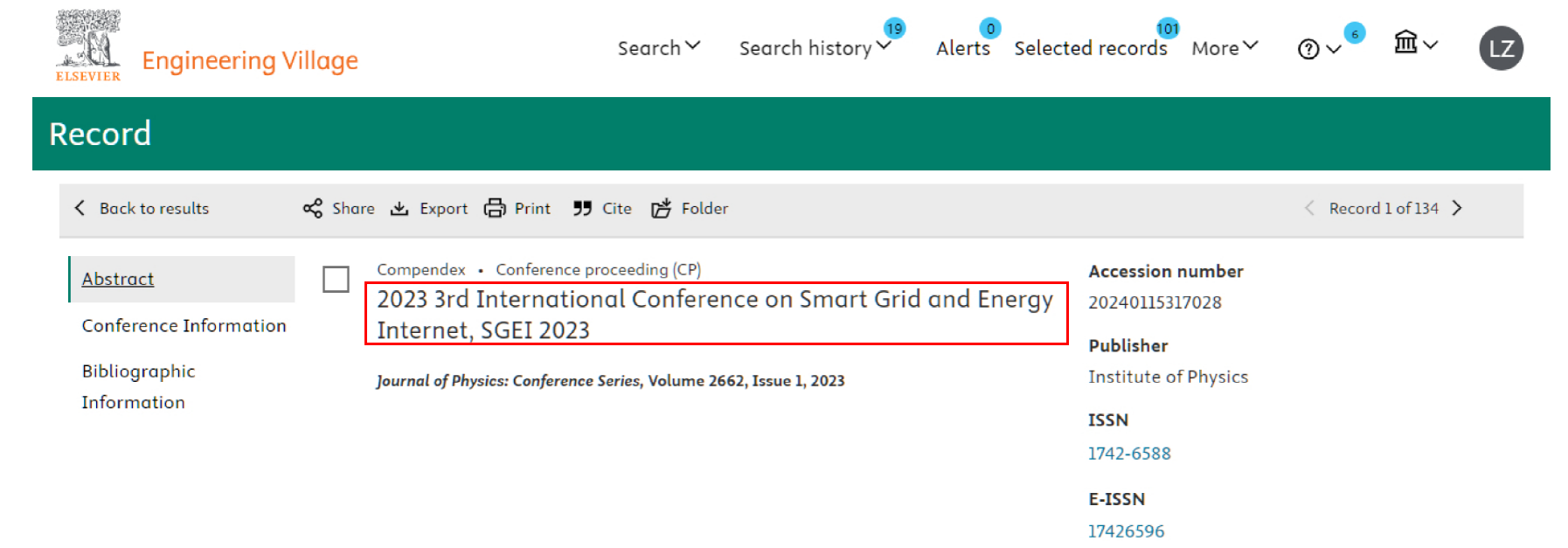Tick the record selection checkbox
Viewport: 1568px width, 548px height.
336,280
